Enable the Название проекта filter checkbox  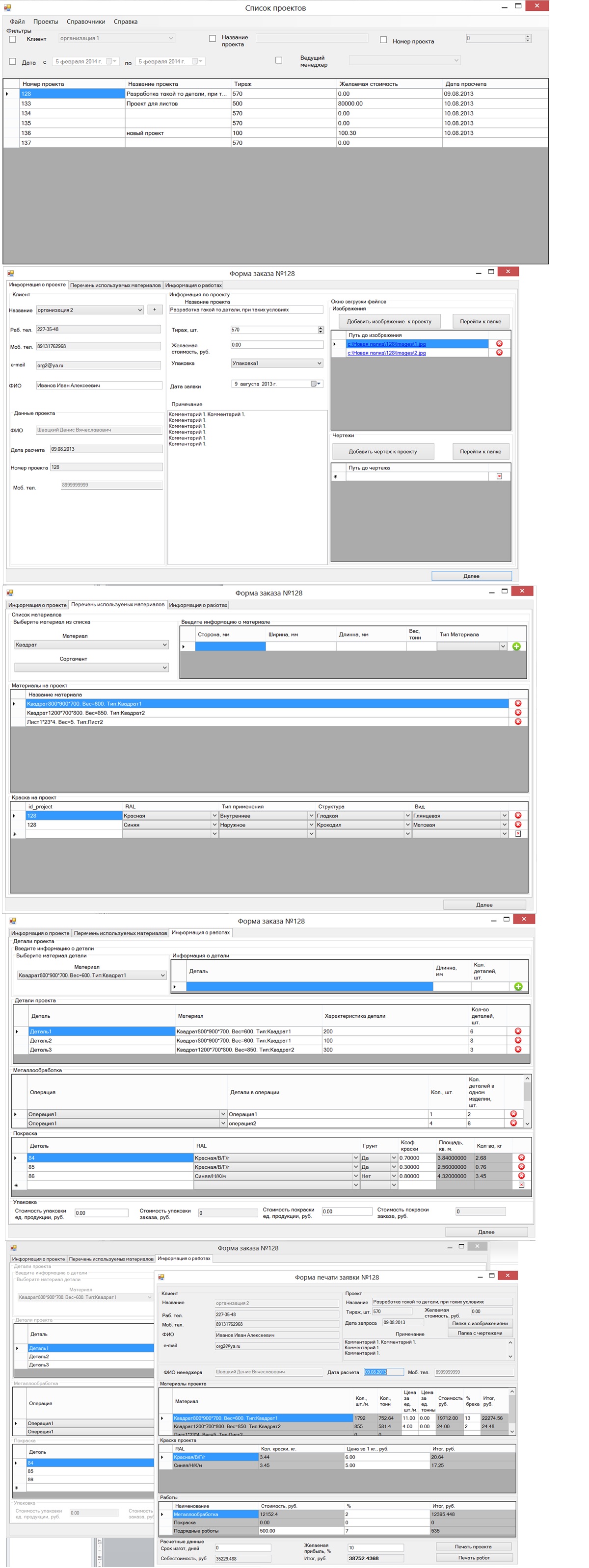[x=213, y=38]
